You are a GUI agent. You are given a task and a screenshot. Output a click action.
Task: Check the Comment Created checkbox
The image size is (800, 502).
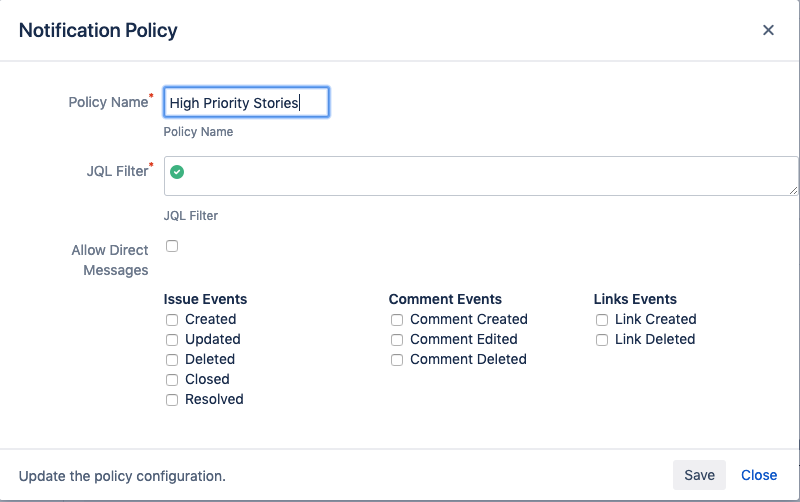coord(397,320)
